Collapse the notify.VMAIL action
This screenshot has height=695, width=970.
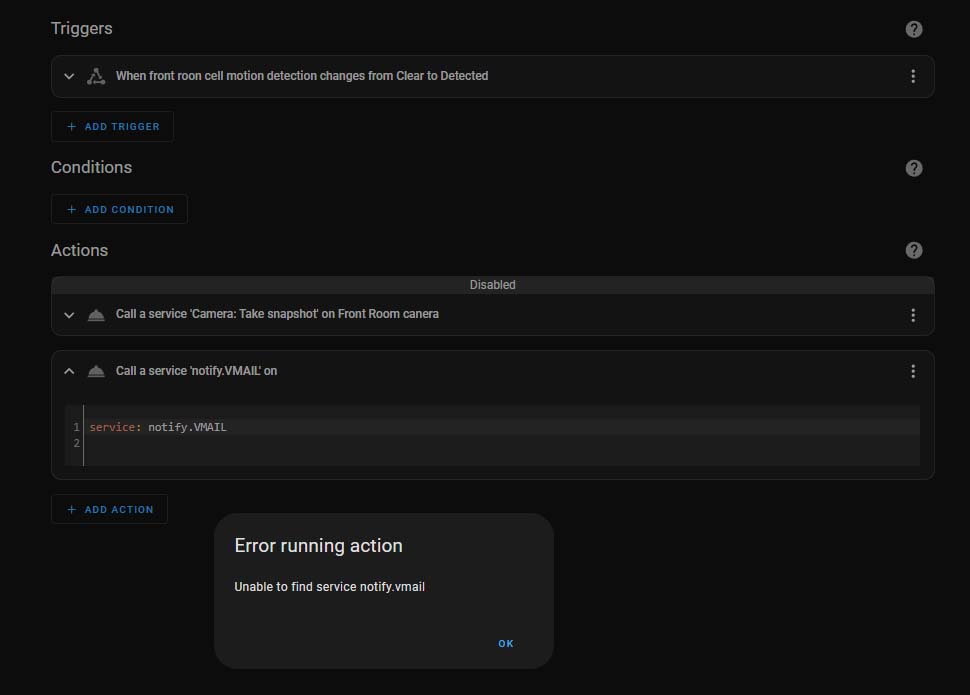click(69, 371)
